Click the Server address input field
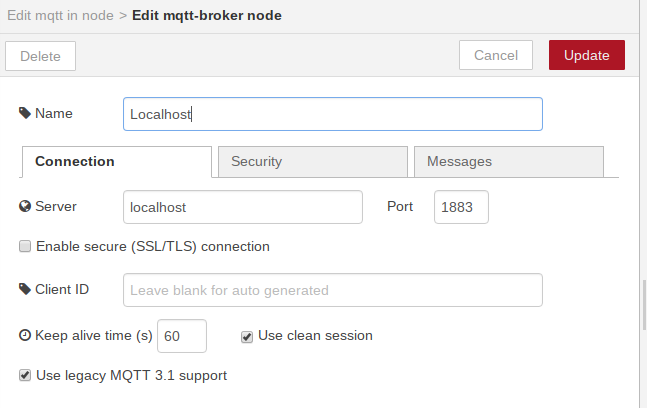 (242, 207)
